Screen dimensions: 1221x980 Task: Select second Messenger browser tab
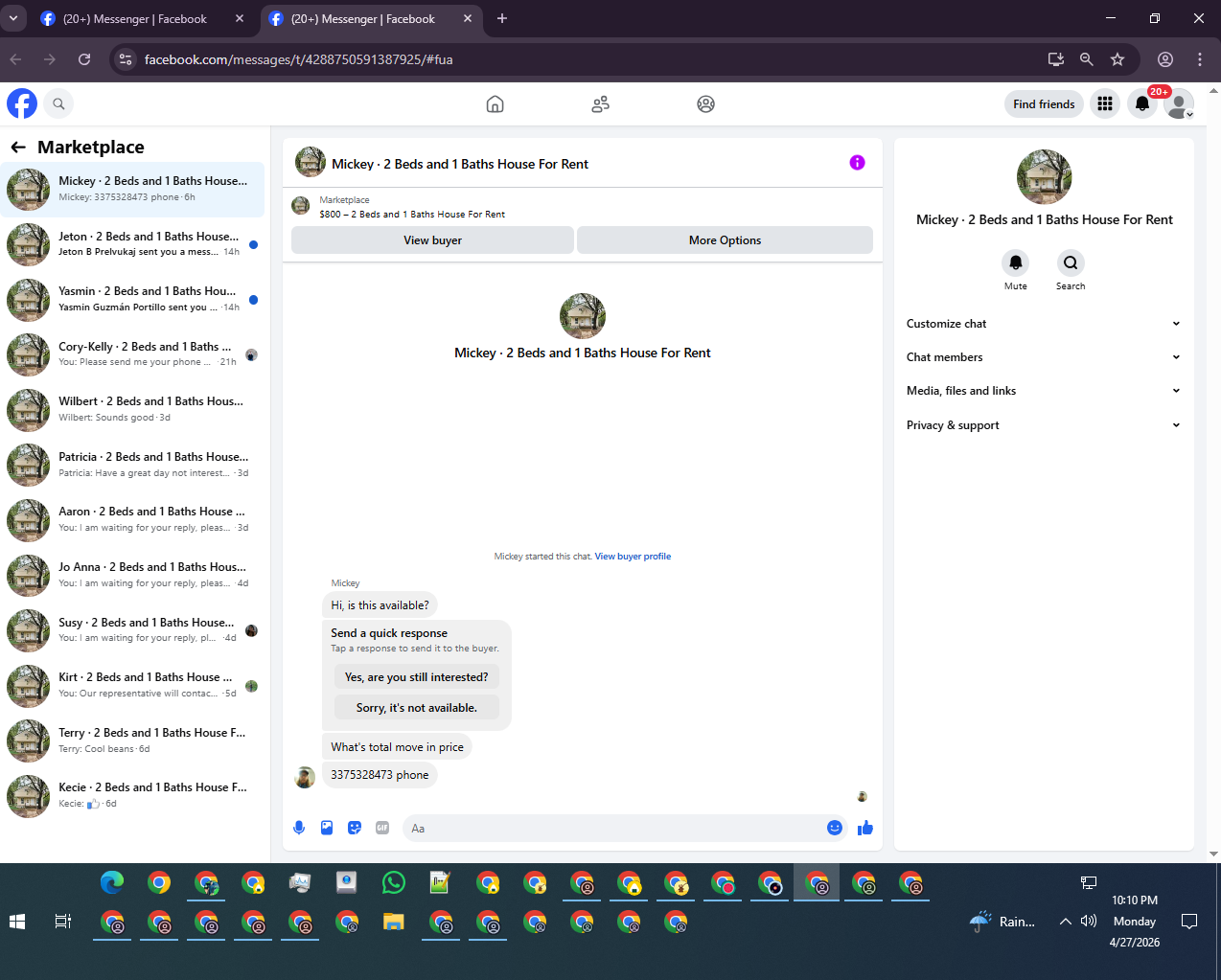pos(370,19)
